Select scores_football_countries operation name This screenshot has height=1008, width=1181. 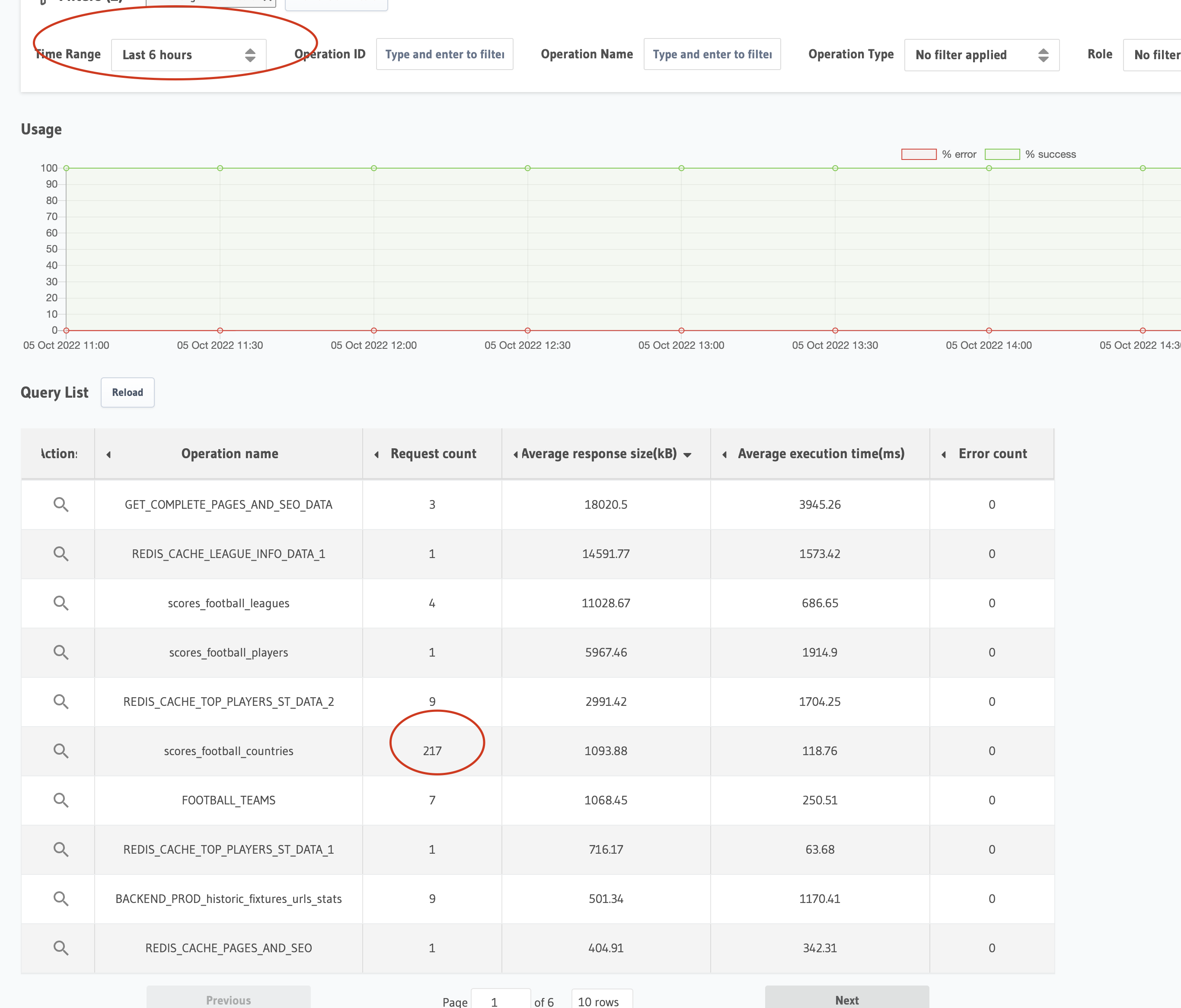(x=229, y=751)
